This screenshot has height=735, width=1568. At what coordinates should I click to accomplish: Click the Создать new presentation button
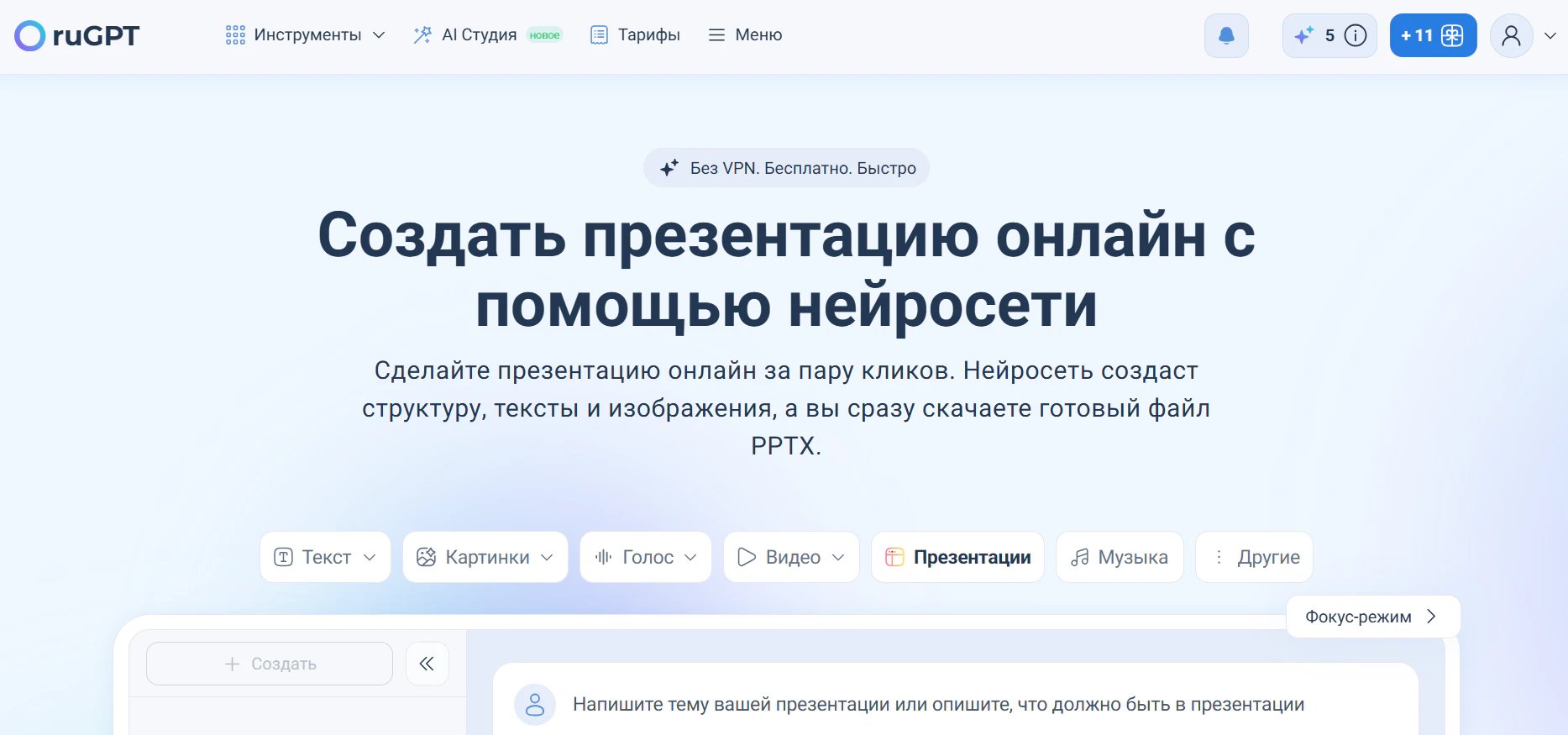(270, 664)
